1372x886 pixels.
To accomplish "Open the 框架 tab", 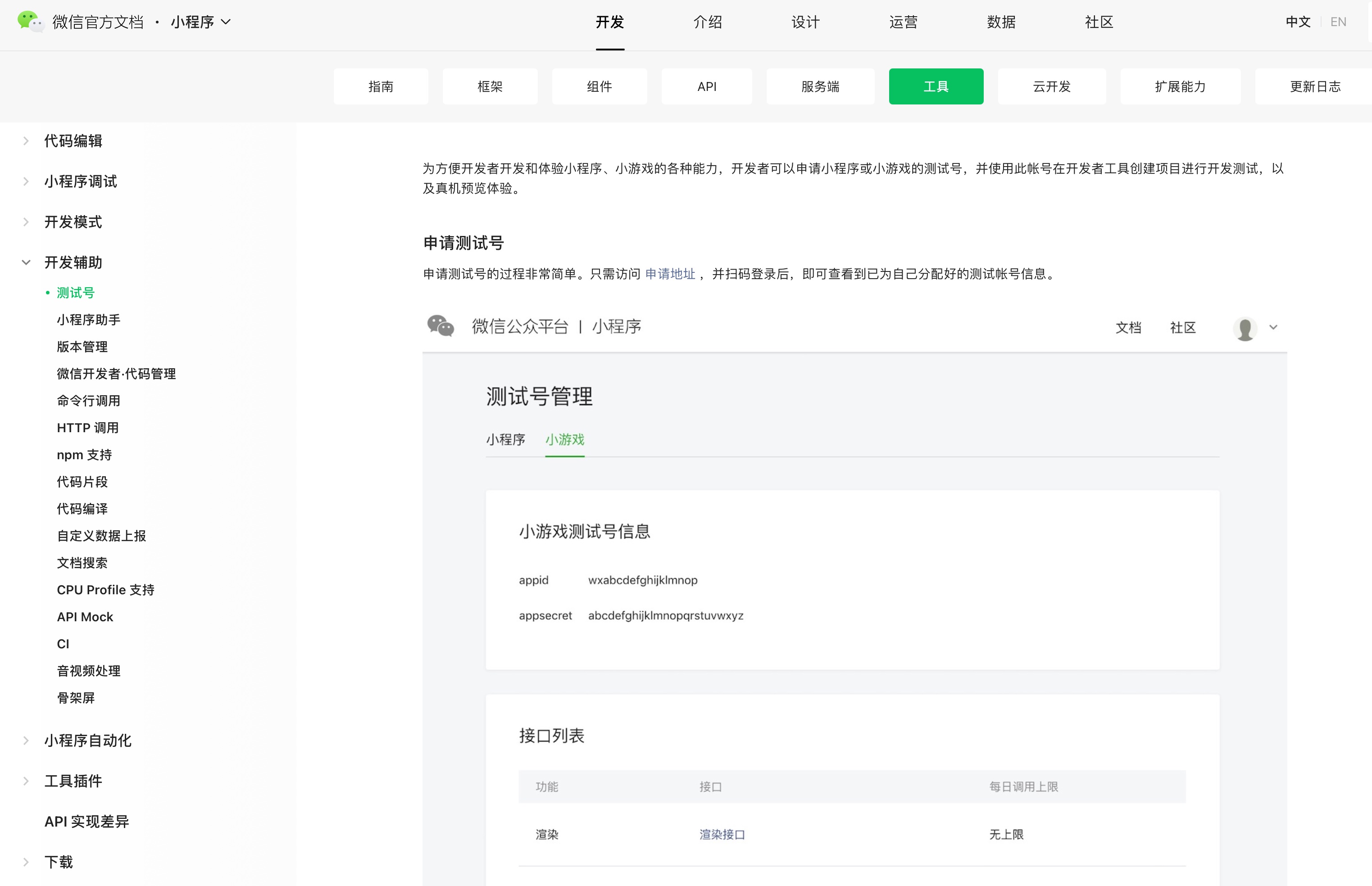I will (490, 86).
